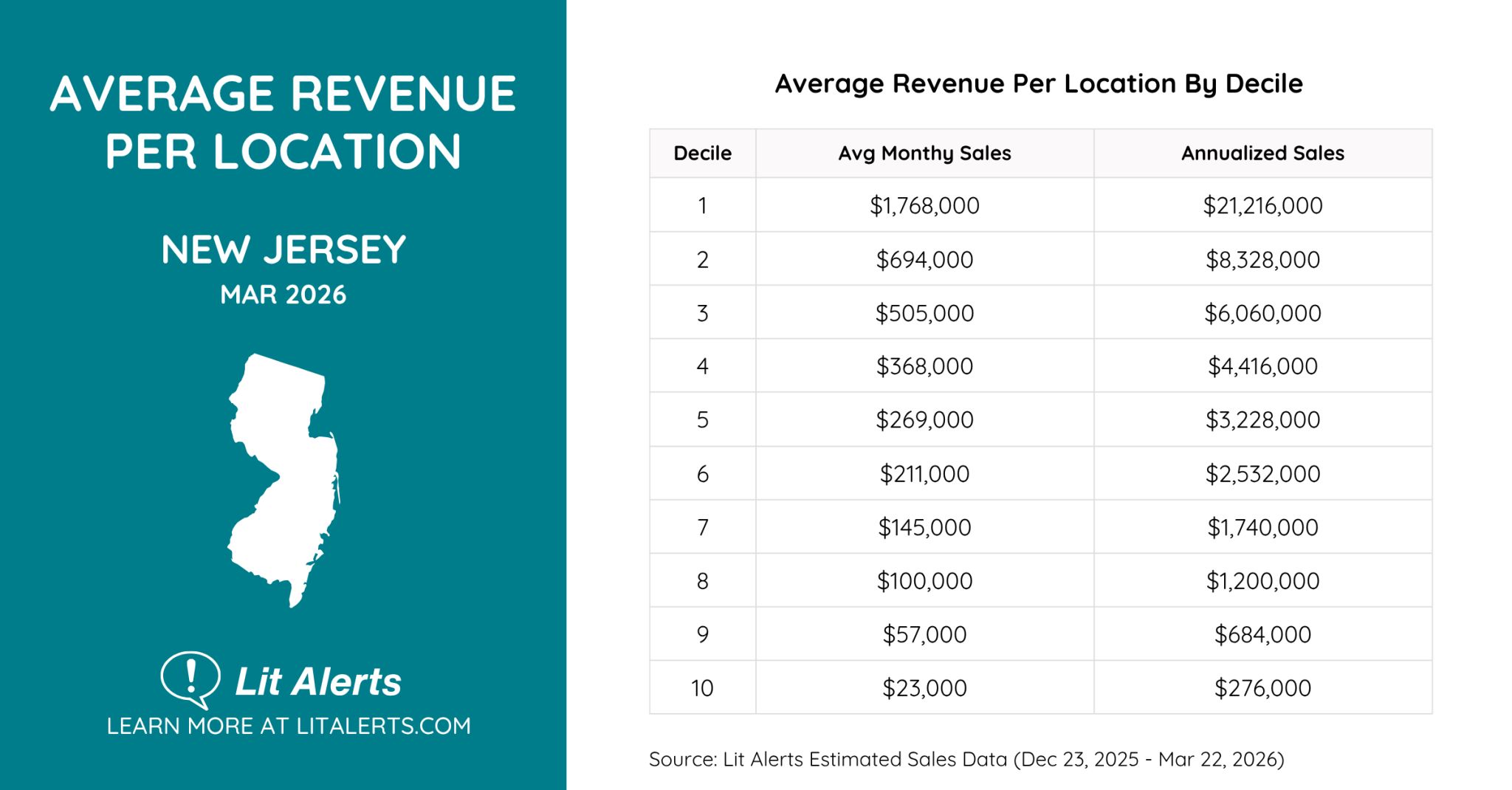Click the $21,216,000 annualized sales value
This screenshot has width=1512, height=790.
pos(1262,206)
